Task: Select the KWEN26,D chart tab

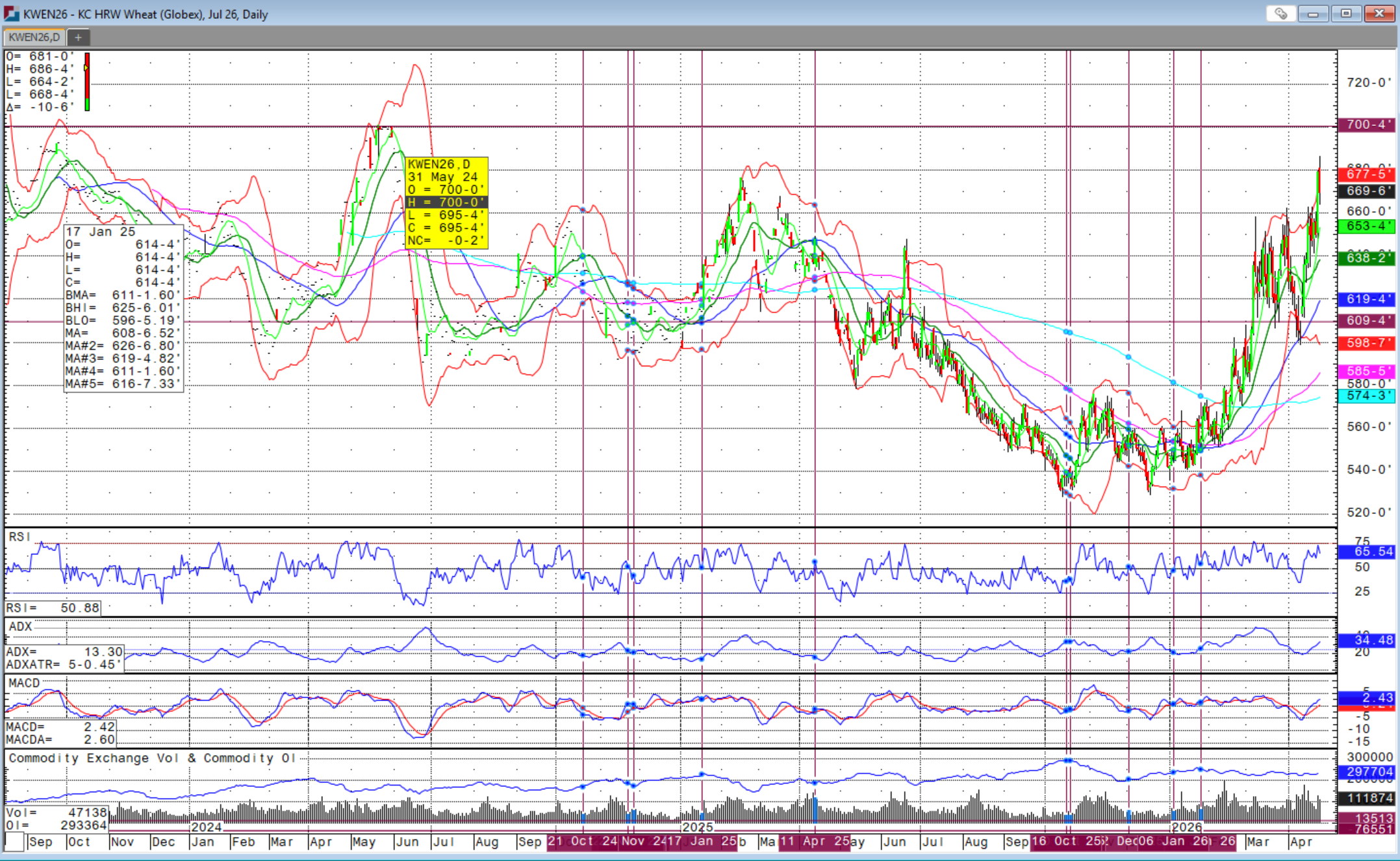Action: (34, 38)
